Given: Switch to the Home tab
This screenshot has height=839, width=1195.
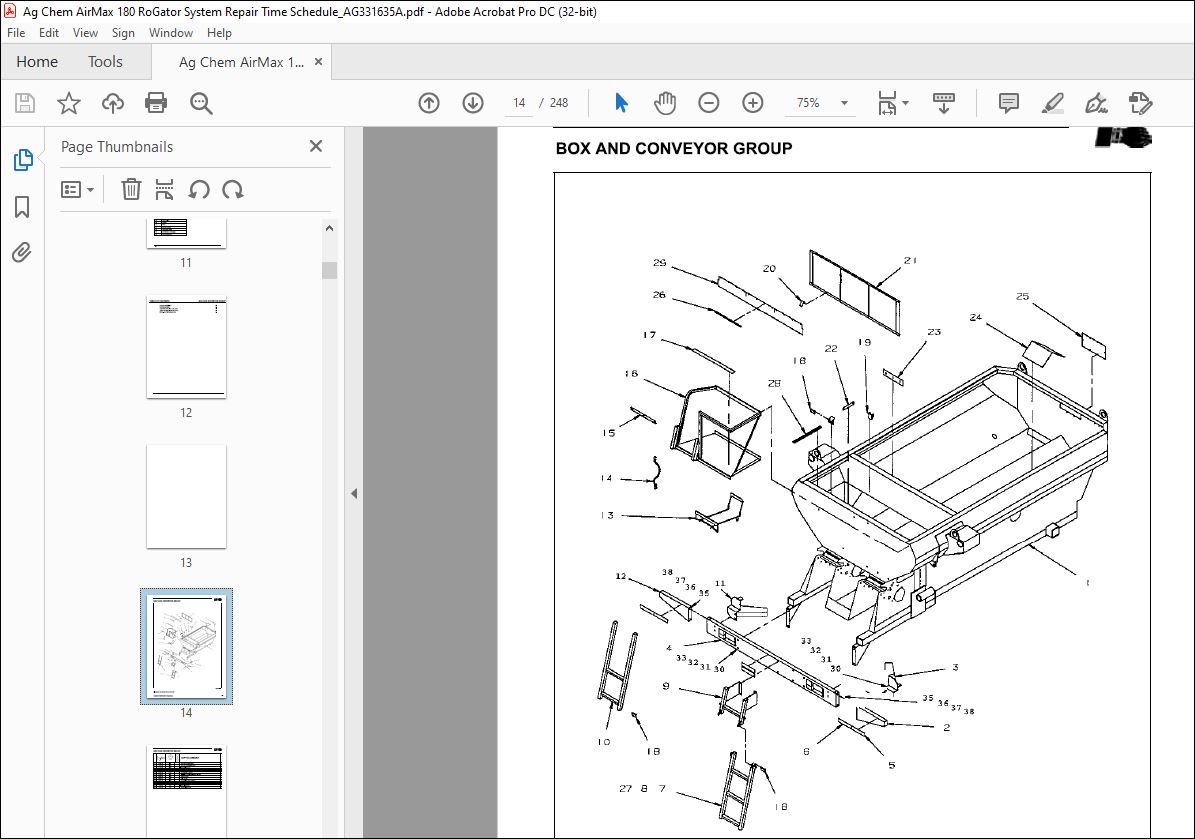Looking at the screenshot, I should 37,62.
